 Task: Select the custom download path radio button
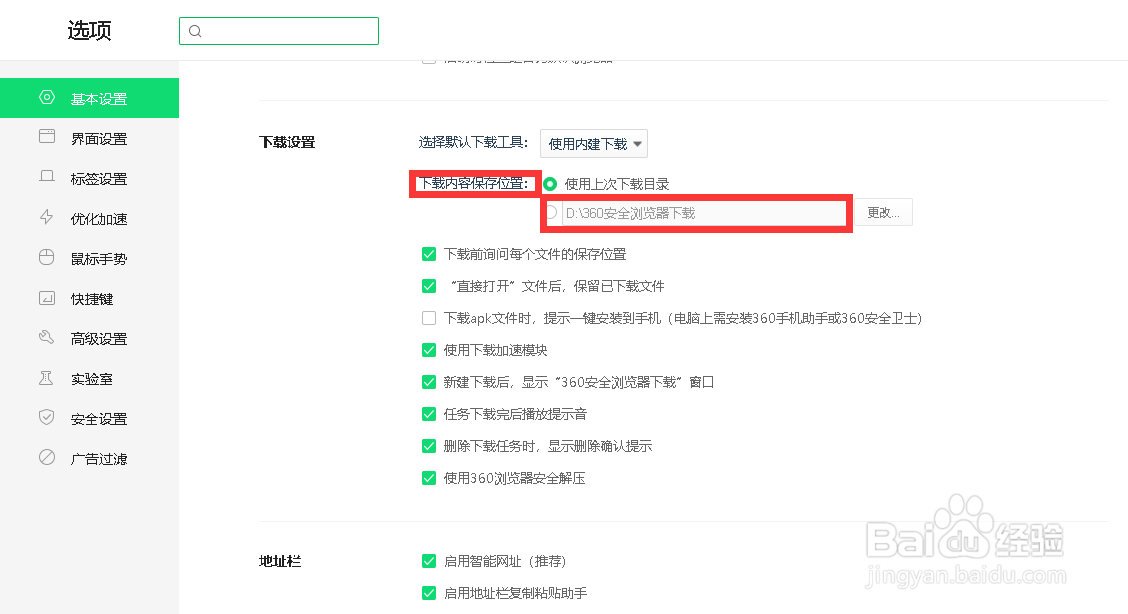tap(552, 211)
